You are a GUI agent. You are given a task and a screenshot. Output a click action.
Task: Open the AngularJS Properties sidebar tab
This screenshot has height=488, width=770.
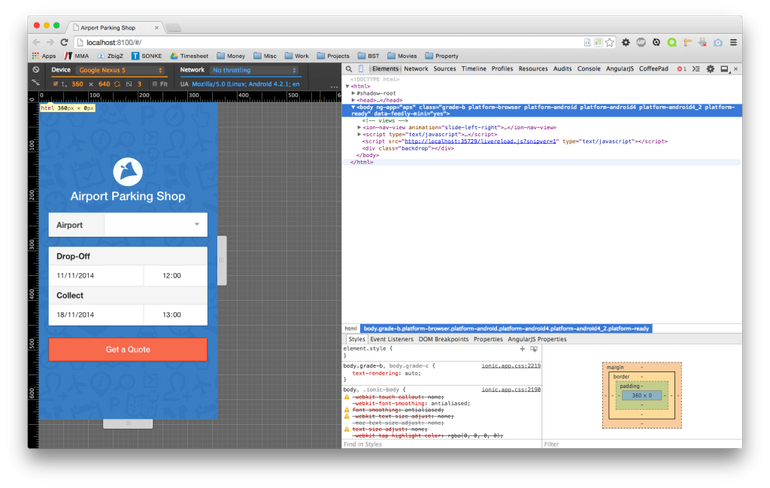point(537,339)
